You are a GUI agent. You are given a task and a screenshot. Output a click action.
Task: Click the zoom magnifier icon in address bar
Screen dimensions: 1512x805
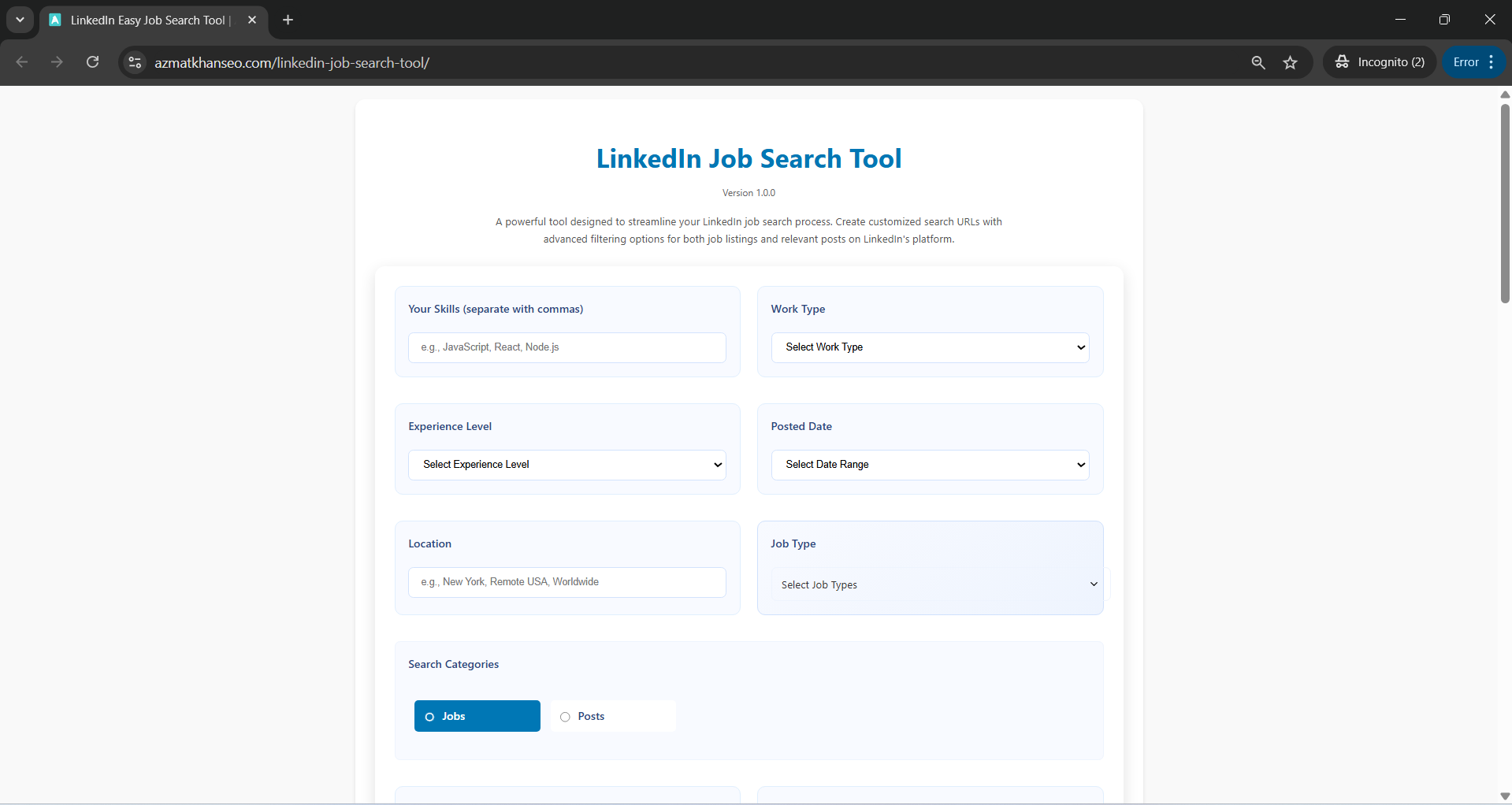pos(1258,62)
